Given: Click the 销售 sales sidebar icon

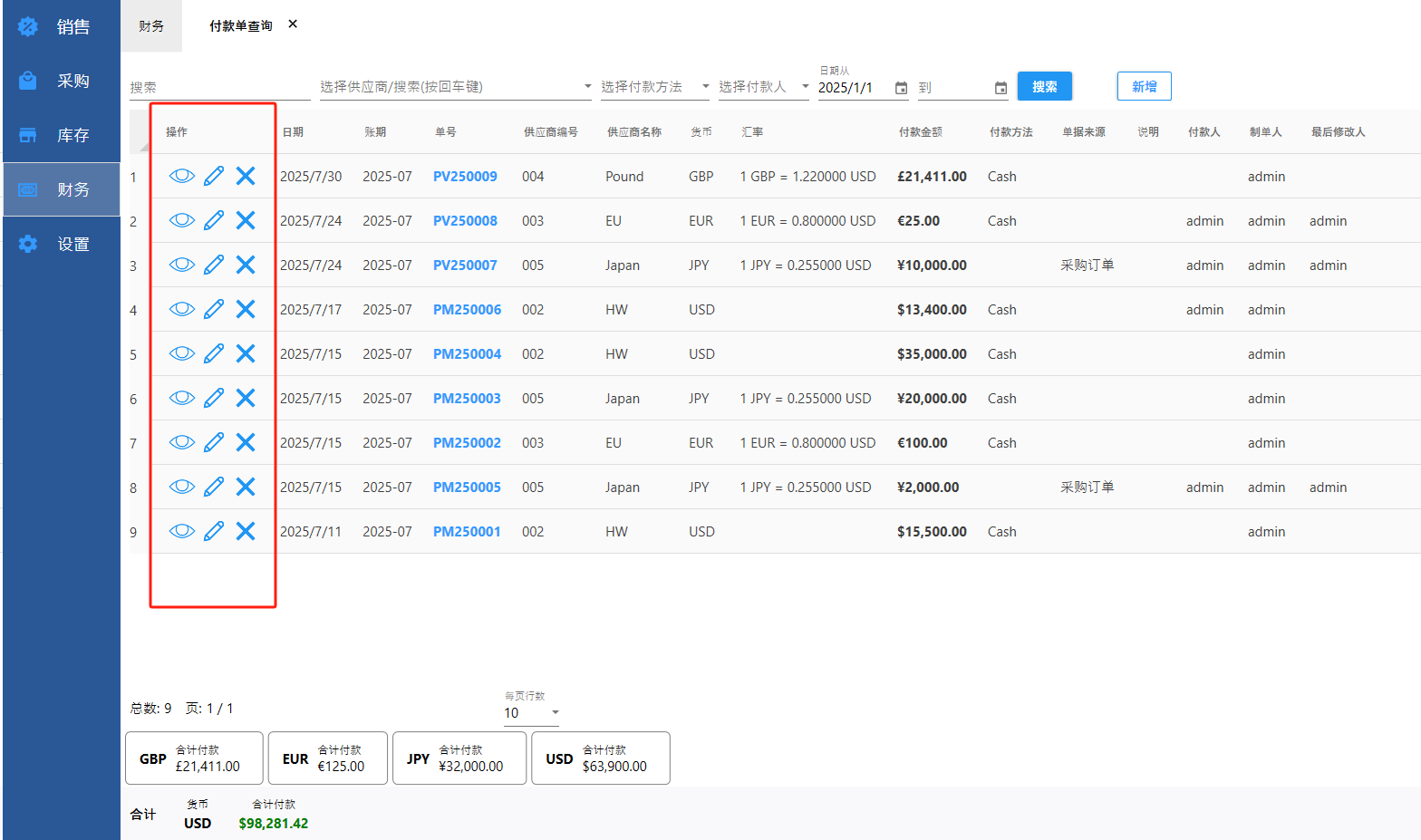Looking at the screenshot, I should pos(28,27).
